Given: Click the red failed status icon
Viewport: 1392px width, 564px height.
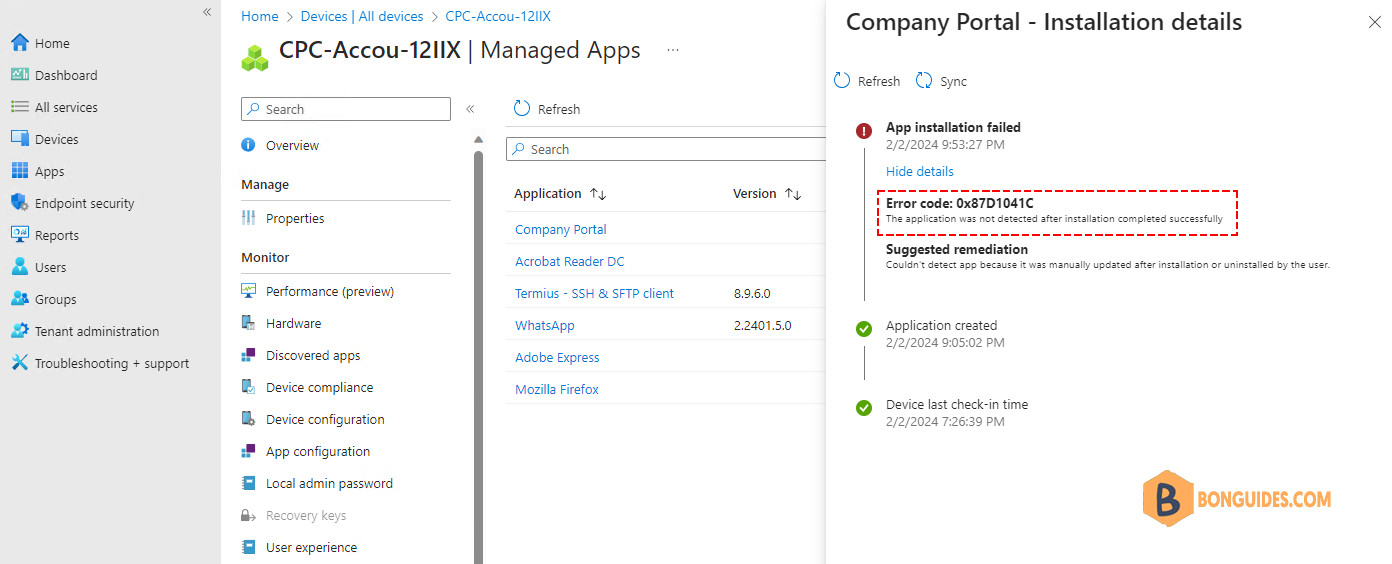Looking at the screenshot, I should pyautogui.click(x=864, y=130).
